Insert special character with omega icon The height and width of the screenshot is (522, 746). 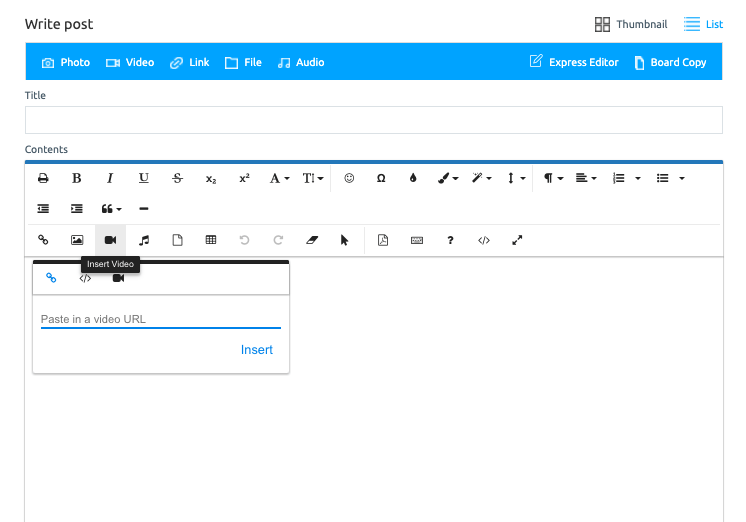(x=381, y=178)
